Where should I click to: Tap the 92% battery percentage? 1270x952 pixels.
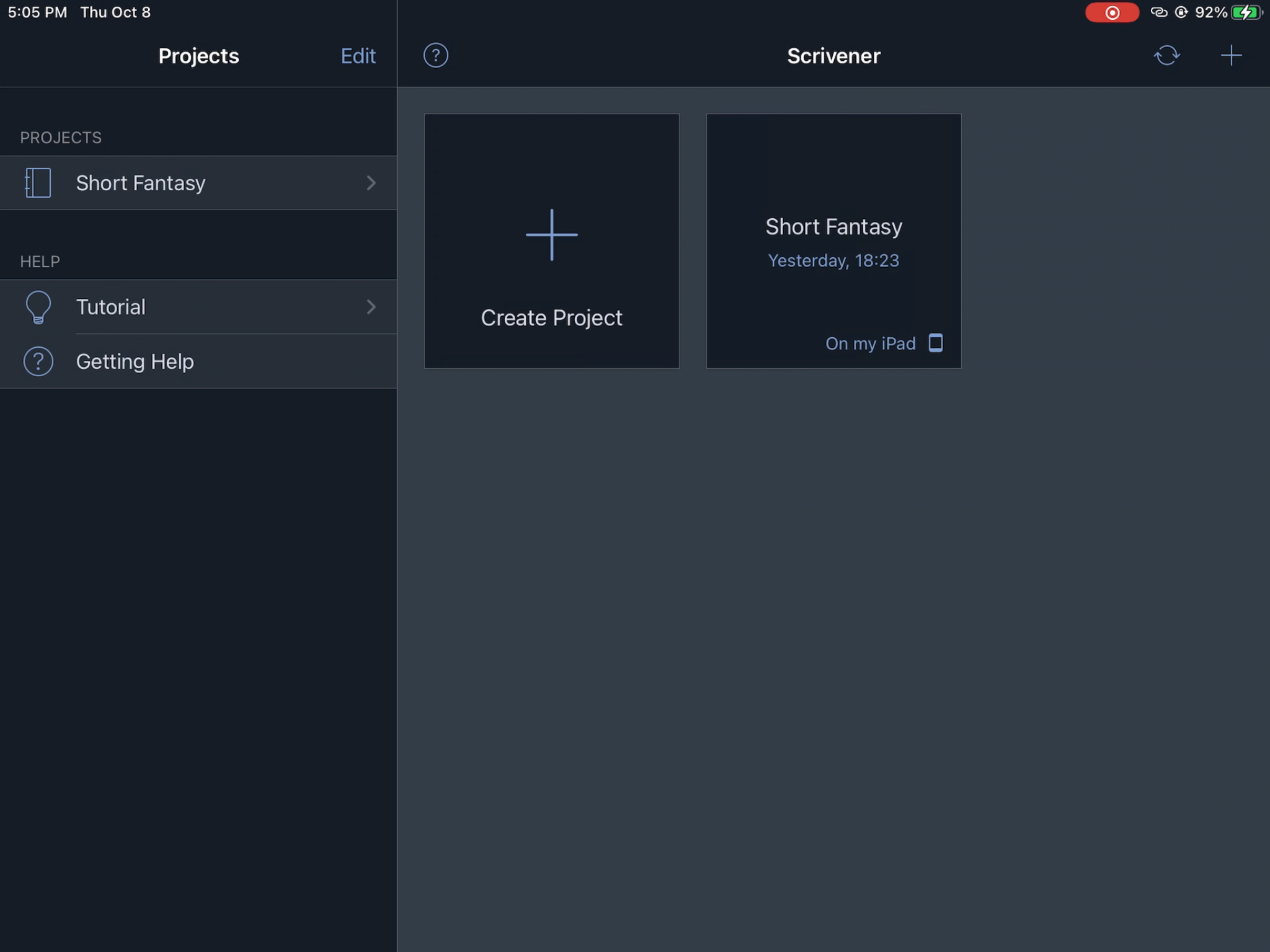[x=1211, y=12]
